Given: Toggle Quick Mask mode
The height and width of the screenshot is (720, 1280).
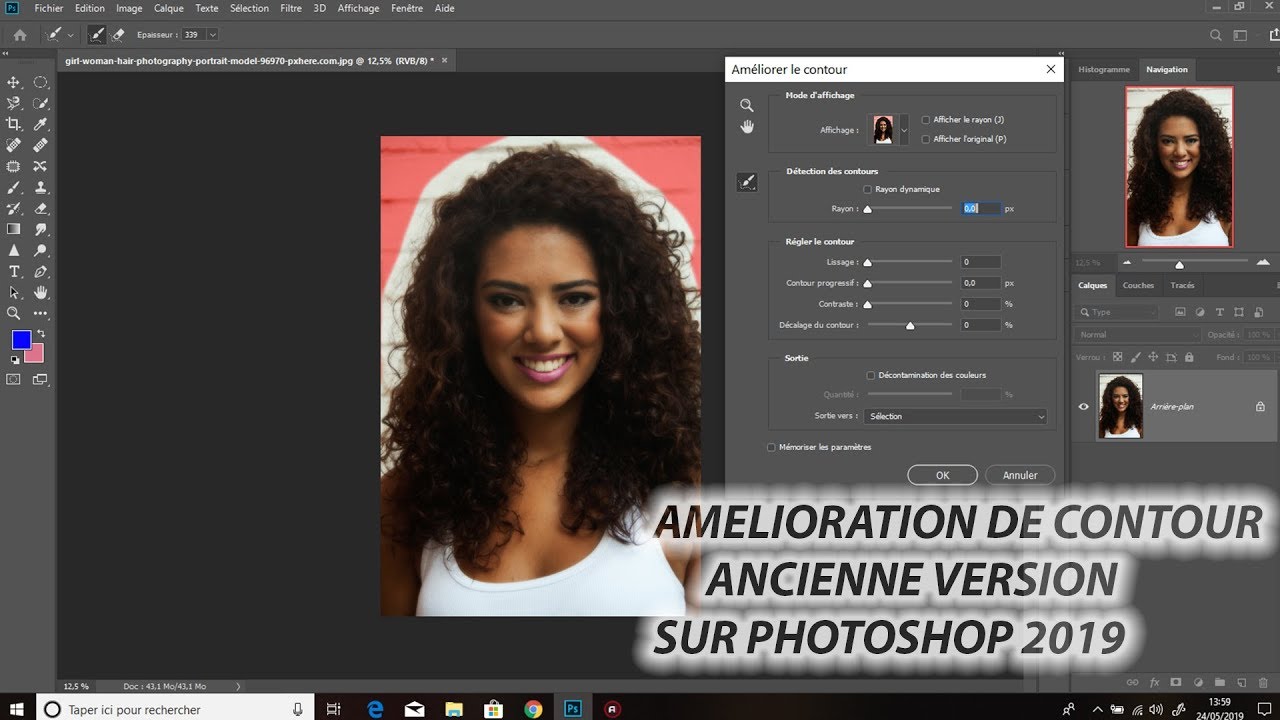Looking at the screenshot, I should 14,379.
